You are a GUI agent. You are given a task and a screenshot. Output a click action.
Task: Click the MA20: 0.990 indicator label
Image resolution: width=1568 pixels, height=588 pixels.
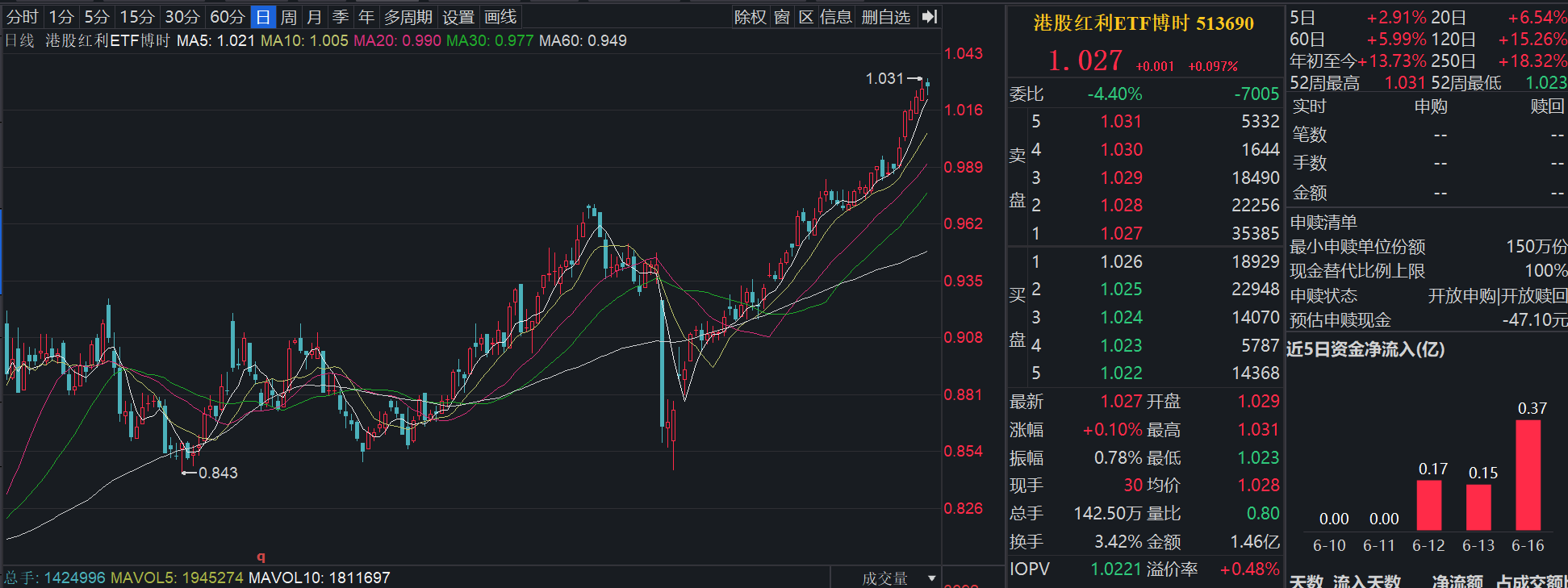click(397, 40)
